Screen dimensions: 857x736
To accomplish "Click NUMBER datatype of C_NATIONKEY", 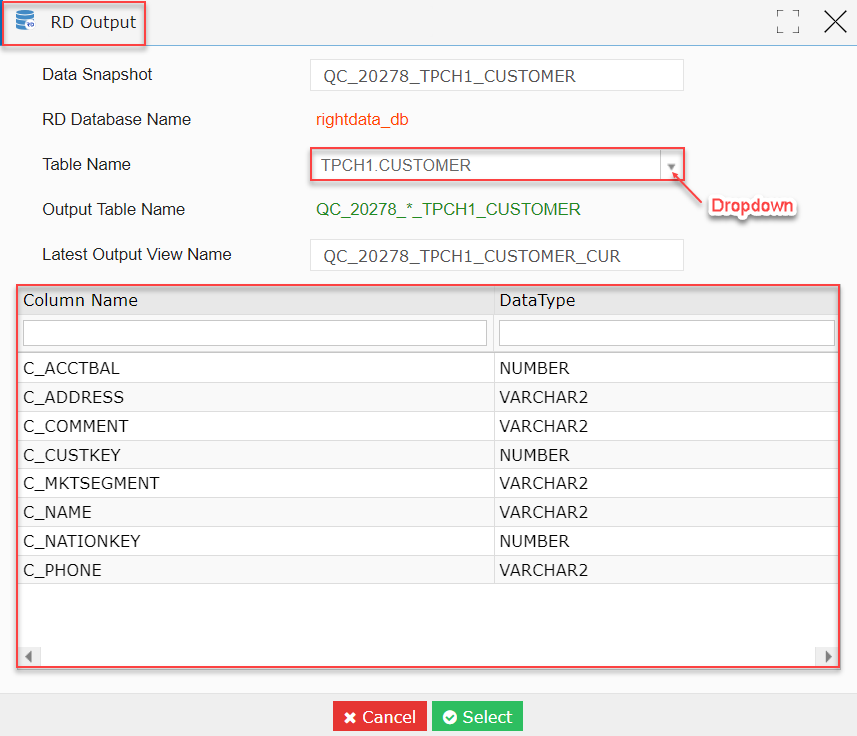I will [535, 541].
